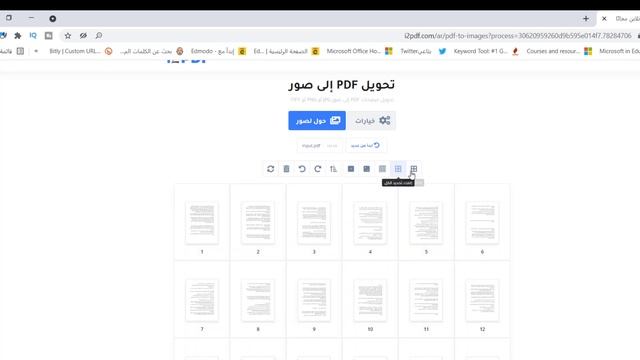Open the Bitly | Custom URL bookmark
This screenshot has height=360, width=640.
click(80, 51)
